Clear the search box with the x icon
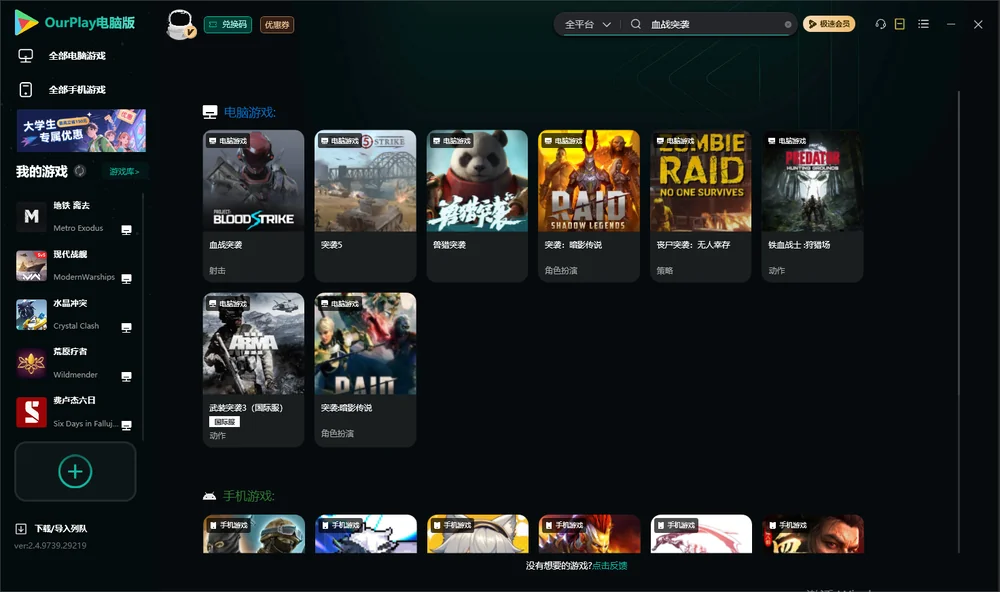The width and height of the screenshot is (1000, 592). coord(788,25)
